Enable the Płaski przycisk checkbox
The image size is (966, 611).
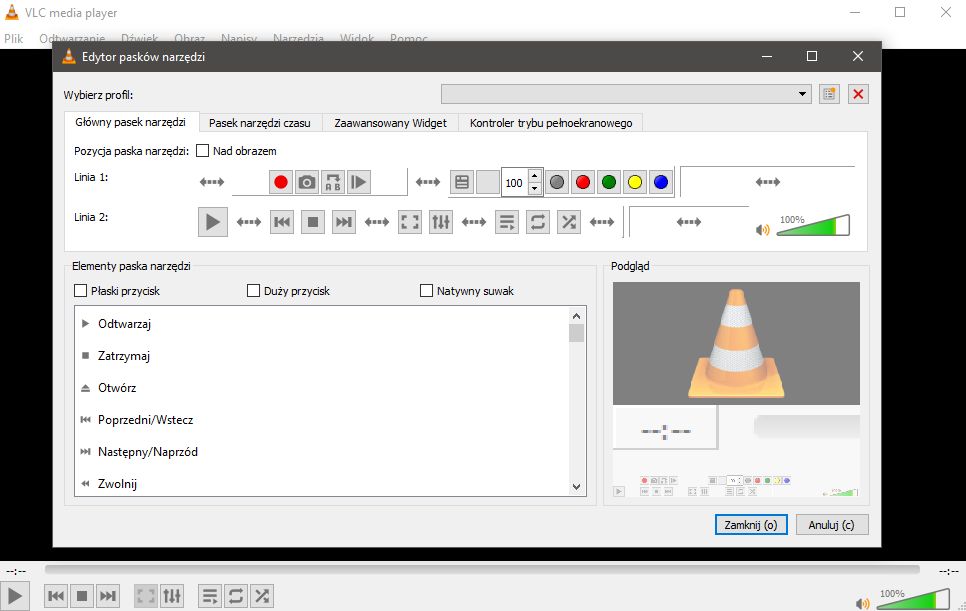click(x=80, y=291)
